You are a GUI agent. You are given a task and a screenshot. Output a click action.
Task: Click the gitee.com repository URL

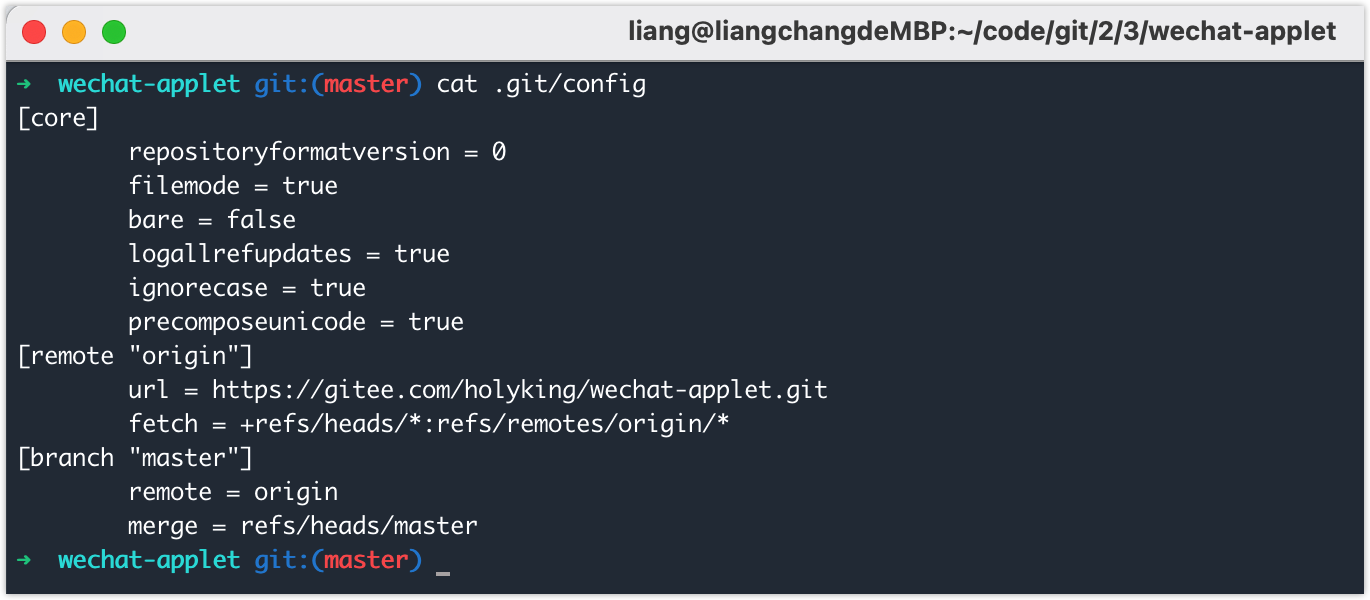[520, 390]
